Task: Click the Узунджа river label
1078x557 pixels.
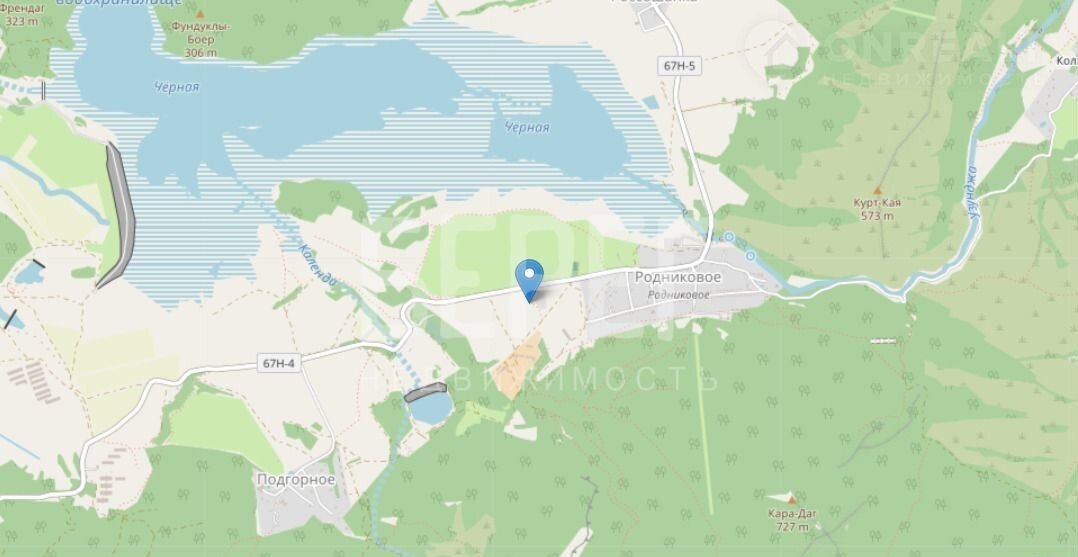Action: [x=972, y=194]
